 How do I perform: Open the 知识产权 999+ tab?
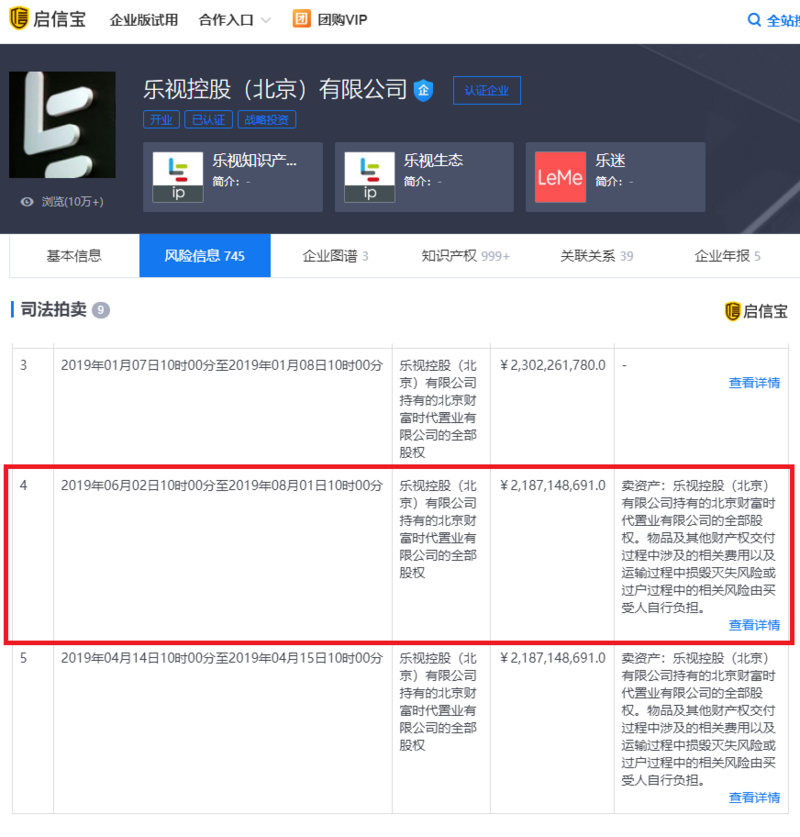(x=465, y=256)
